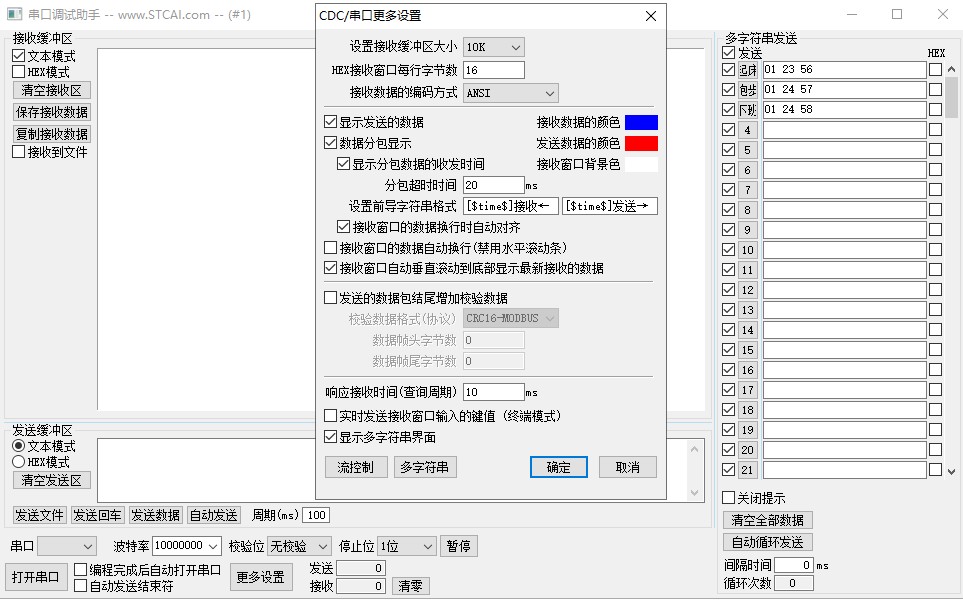Select HEX模式 radio in 发送缓冲区
Viewport: 963px width, 600px height.
click(18, 462)
